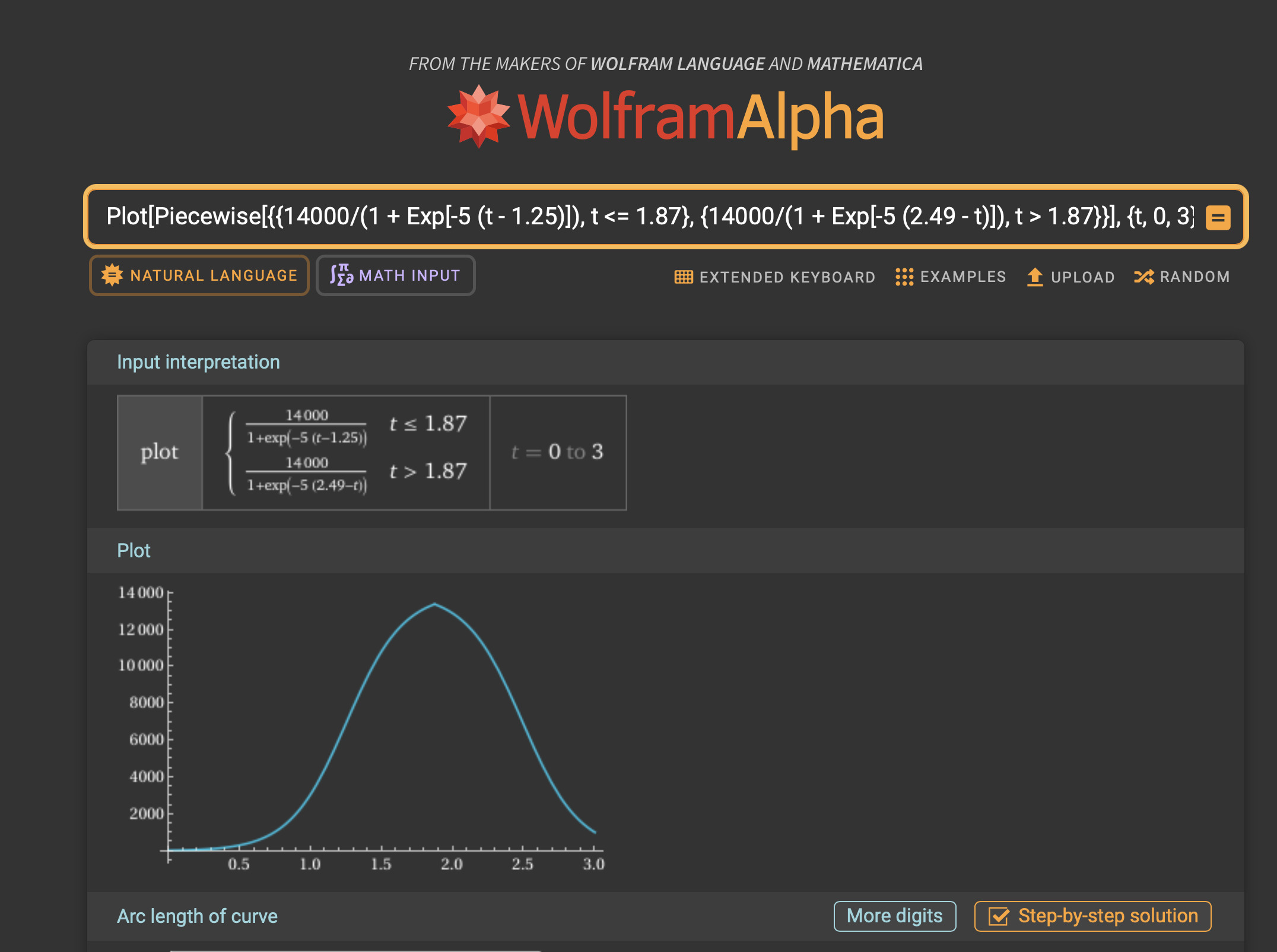The image size is (1277, 952).
Task: Click the orange compute button in query field
Action: pos(1218,217)
